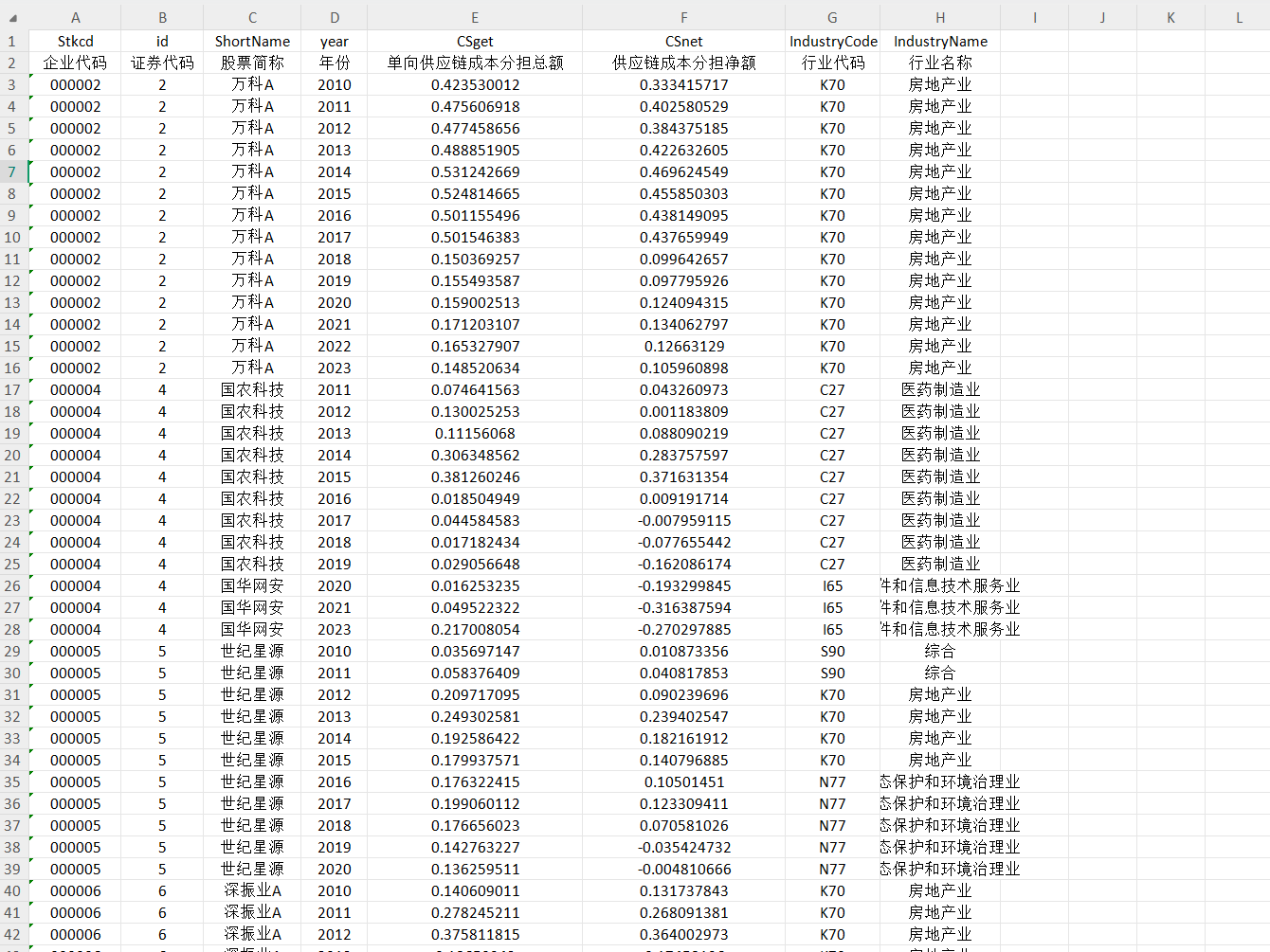Select column A header
Image resolution: width=1270 pixels, height=952 pixels.
click(x=75, y=18)
